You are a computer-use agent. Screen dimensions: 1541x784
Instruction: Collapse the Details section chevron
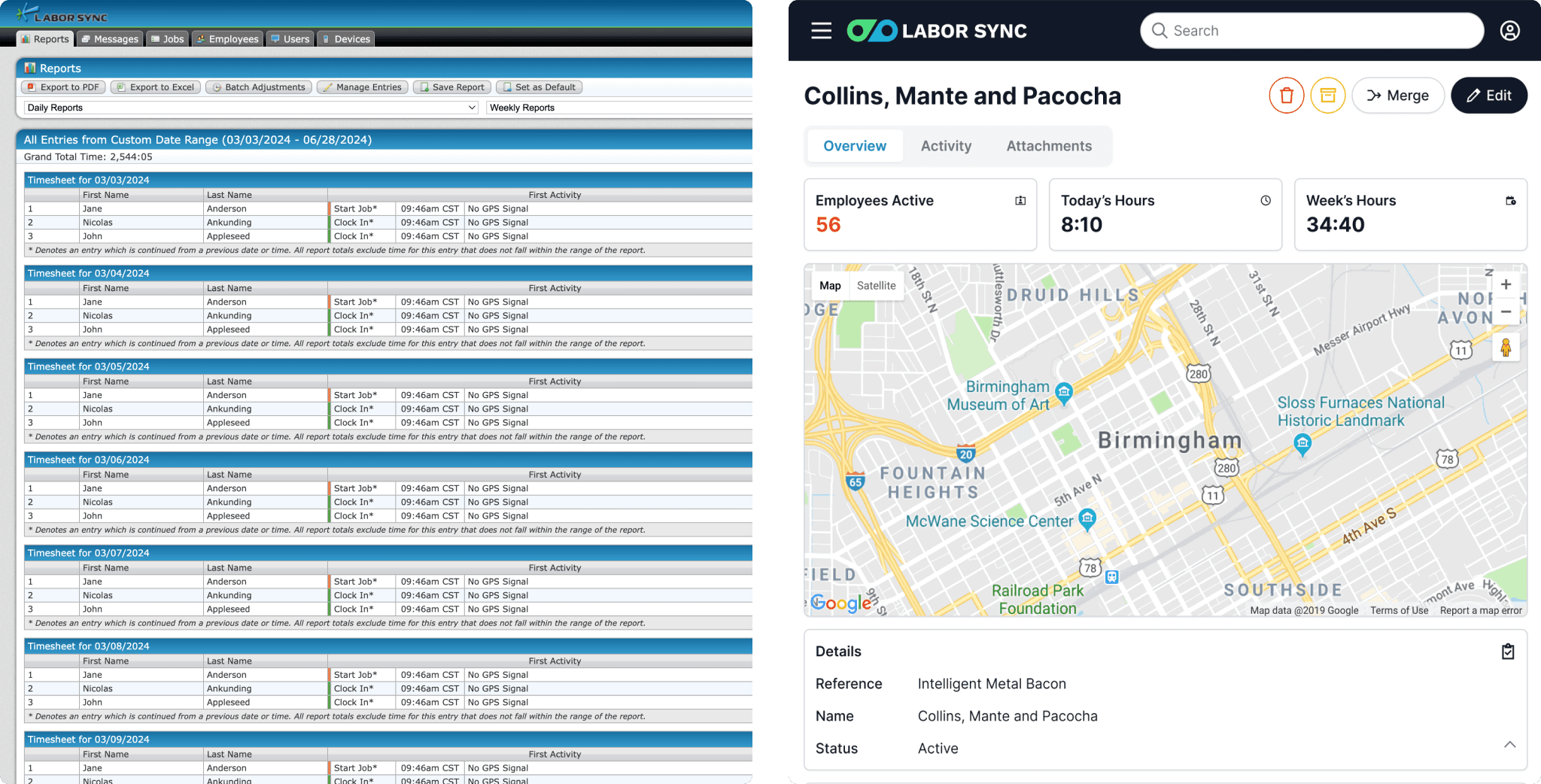click(1509, 745)
